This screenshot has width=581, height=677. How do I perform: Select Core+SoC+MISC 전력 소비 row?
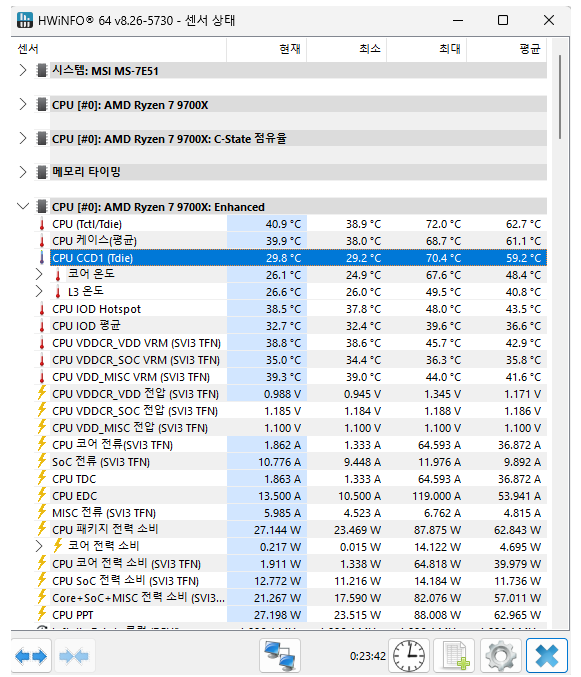tap(290, 598)
